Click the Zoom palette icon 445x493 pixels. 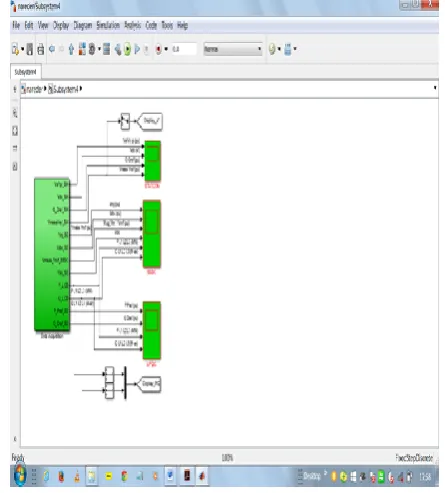pos(15,113)
